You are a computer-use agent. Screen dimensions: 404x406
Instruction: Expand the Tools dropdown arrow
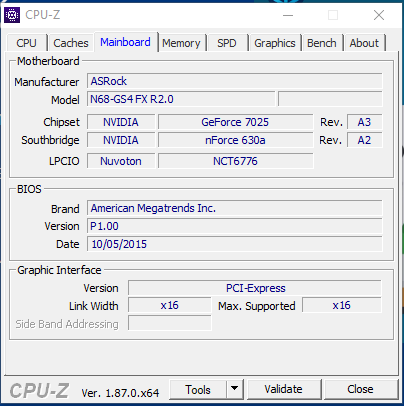(235, 389)
